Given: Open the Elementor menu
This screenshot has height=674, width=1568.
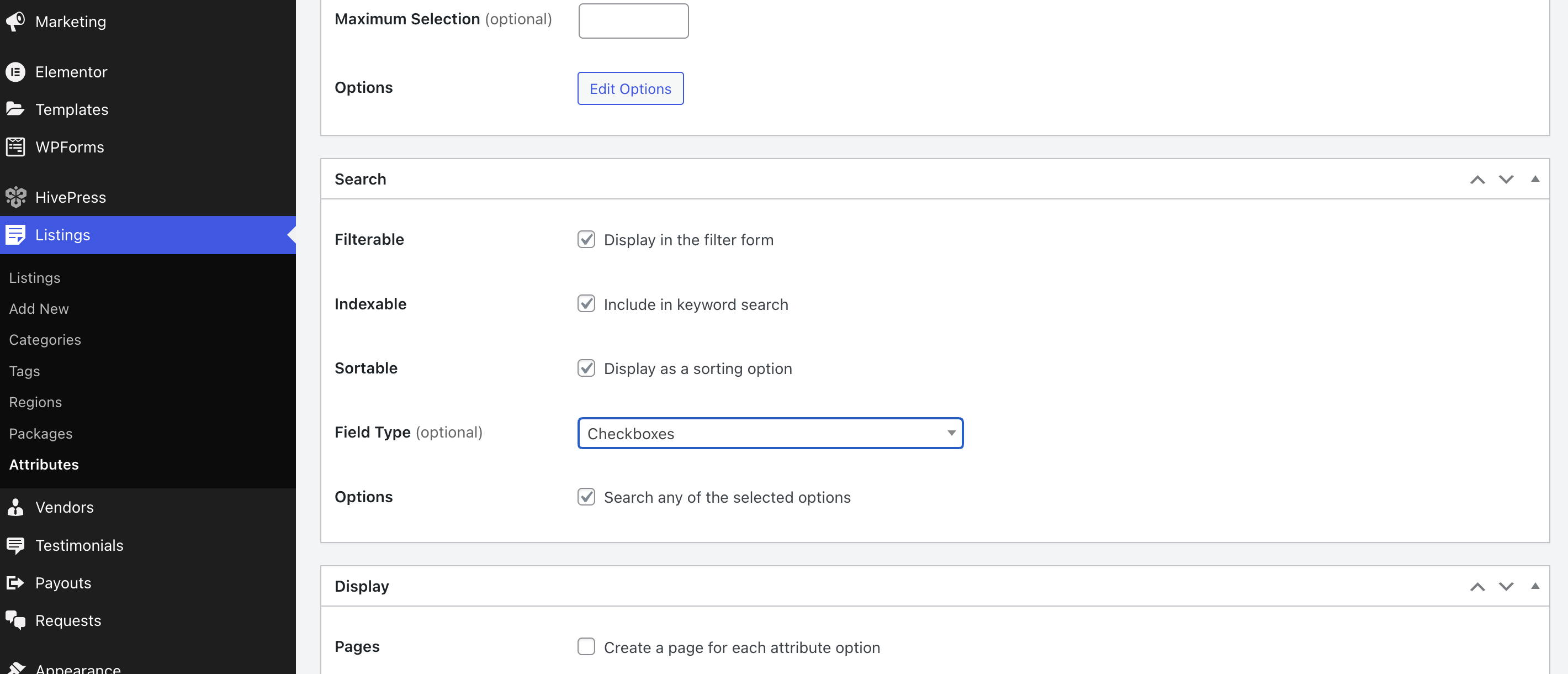Looking at the screenshot, I should coord(71,72).
